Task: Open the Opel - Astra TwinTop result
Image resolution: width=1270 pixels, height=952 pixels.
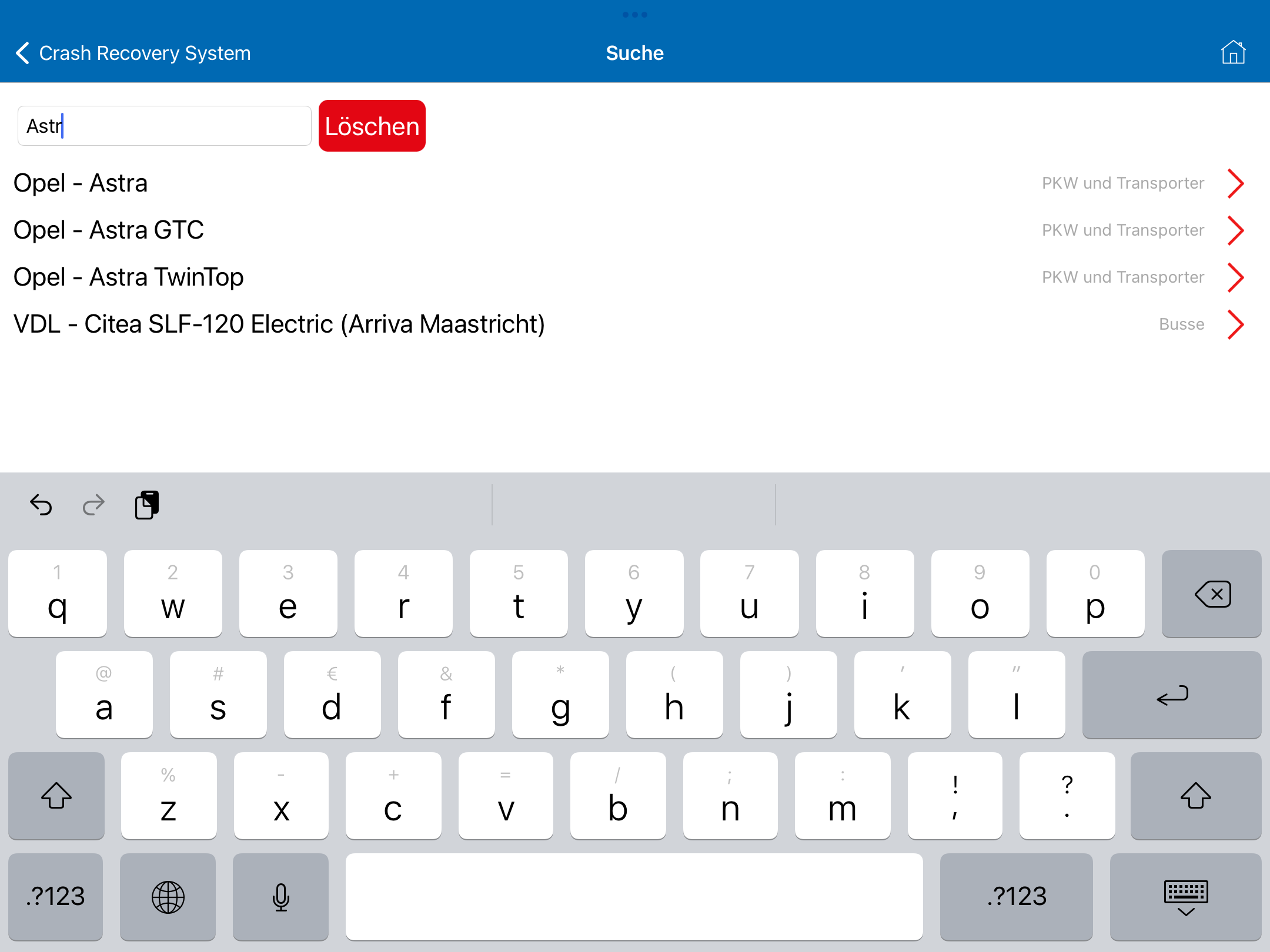Action: pos(635,277)
